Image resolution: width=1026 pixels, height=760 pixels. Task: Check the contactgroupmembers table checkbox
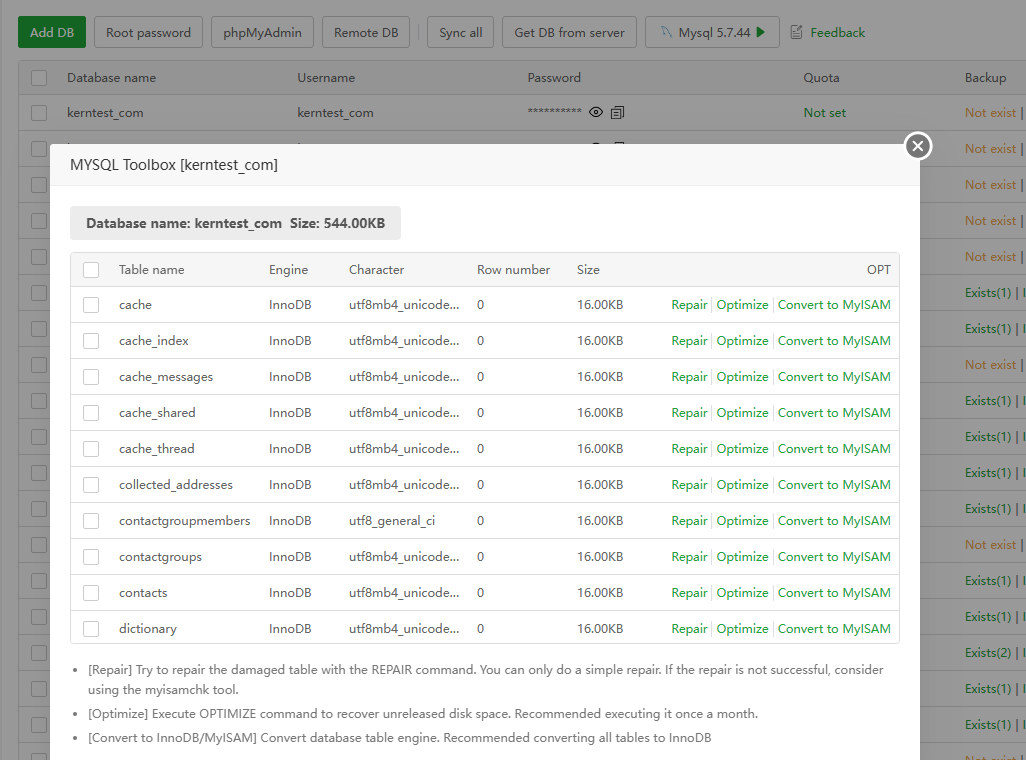coord(91,521)
